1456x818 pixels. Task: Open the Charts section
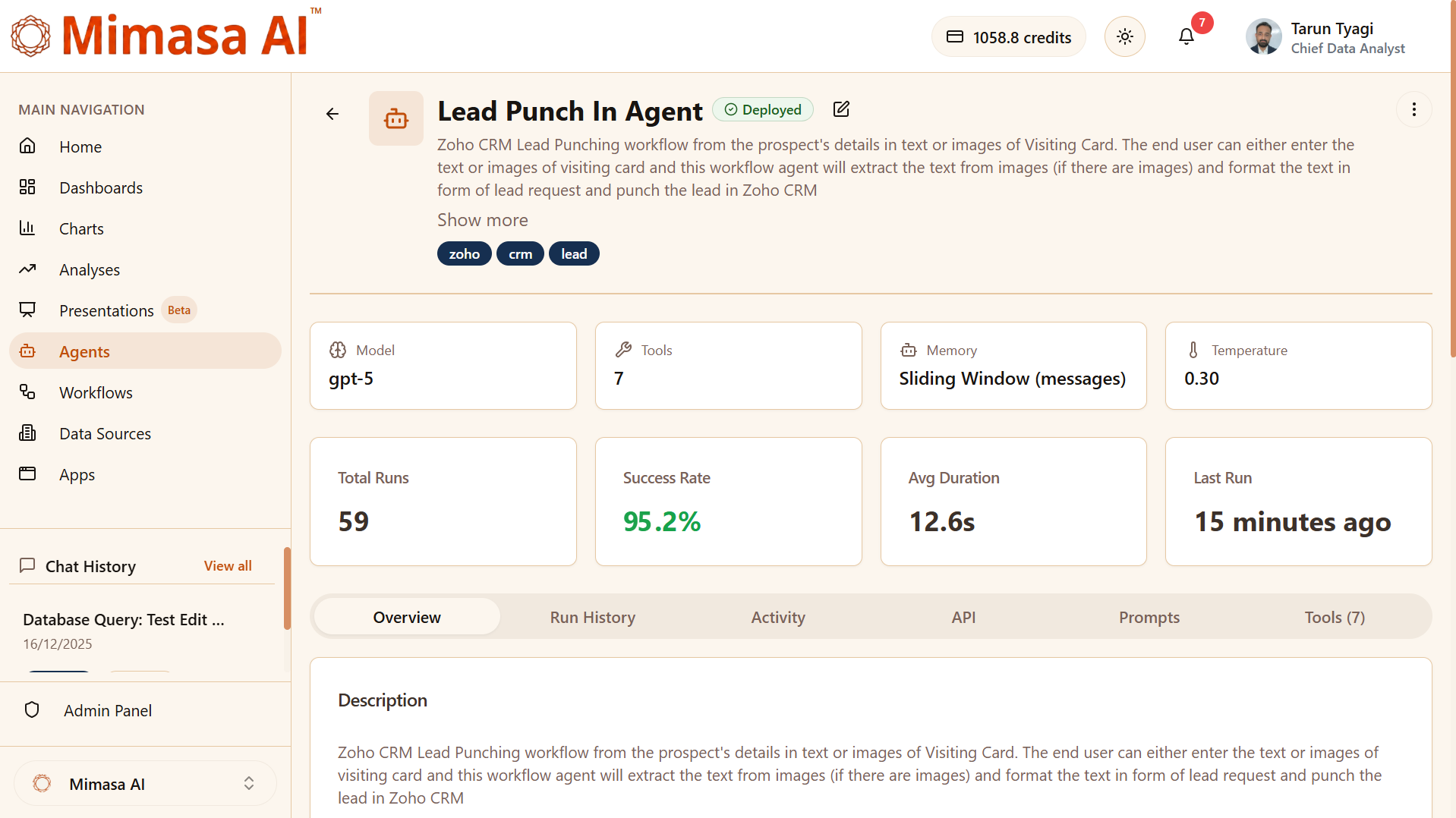click(145, 228)
